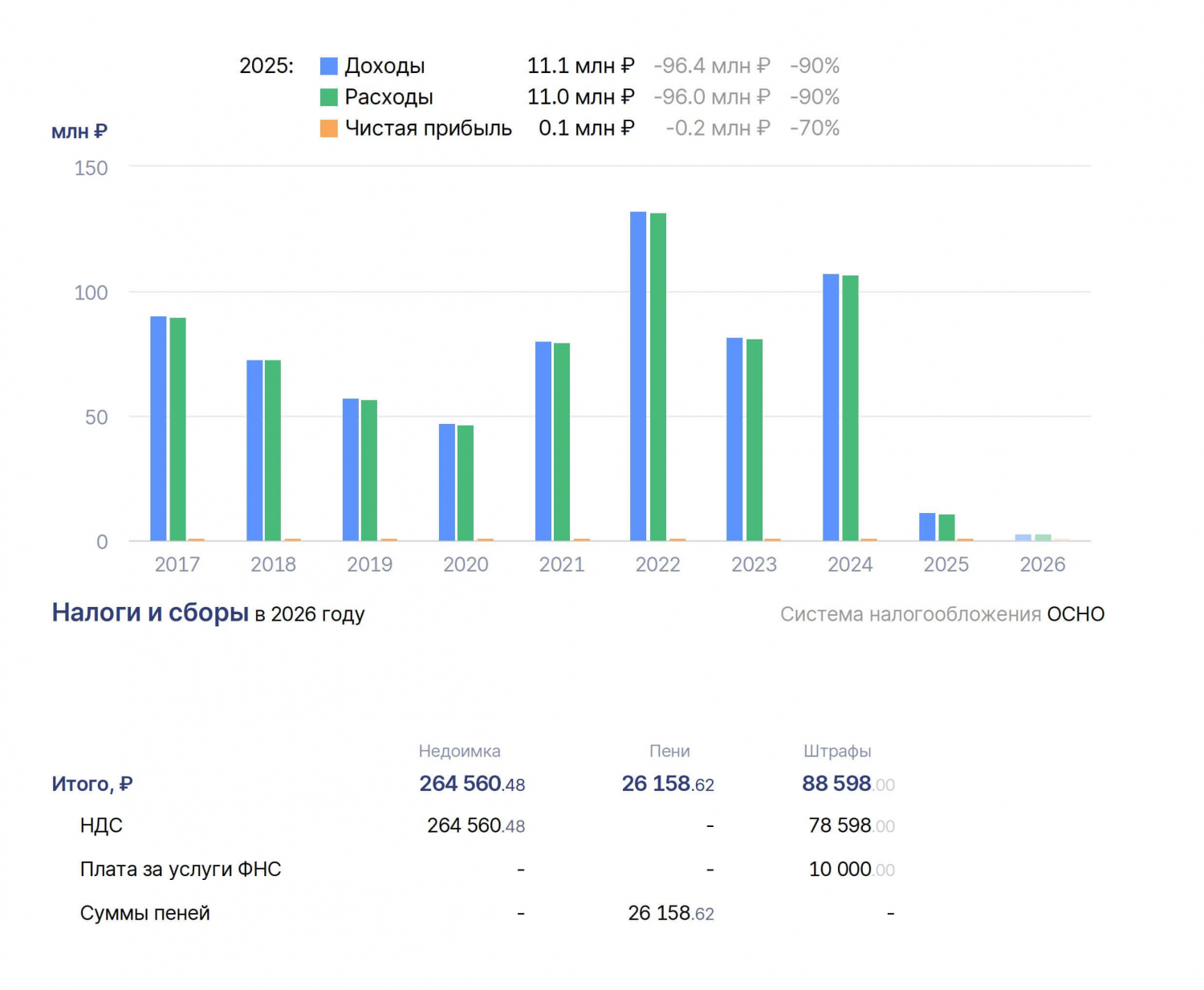Click the green Расходы legend swatch
This screenshot has width=1204, height=990.
[x=328, y=97]
